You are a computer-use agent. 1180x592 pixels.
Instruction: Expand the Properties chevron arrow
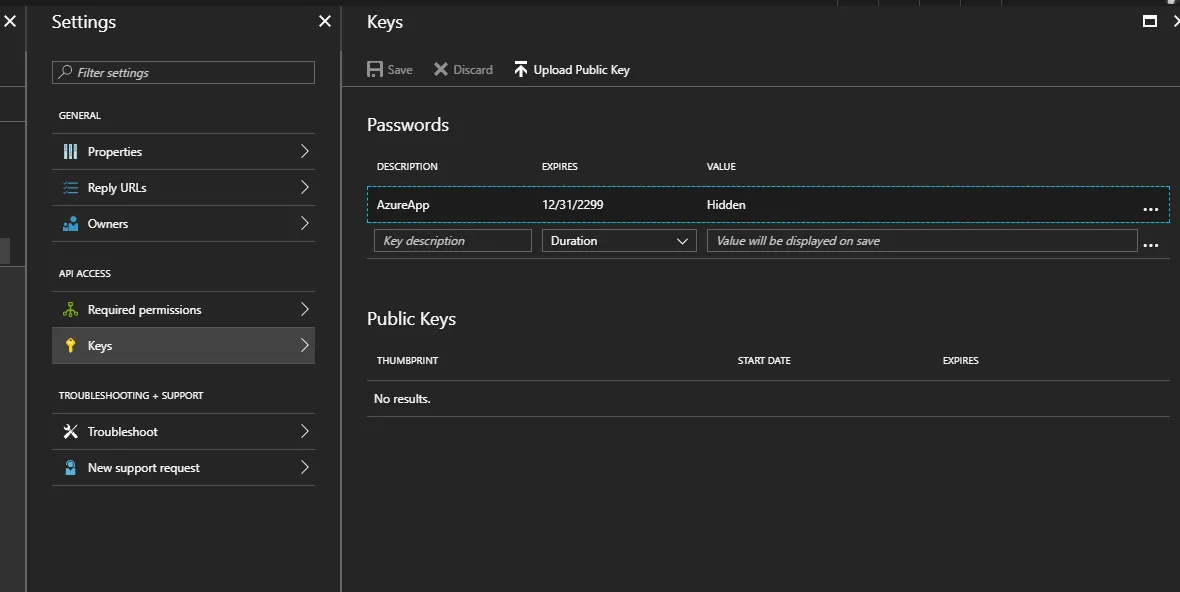304,152
